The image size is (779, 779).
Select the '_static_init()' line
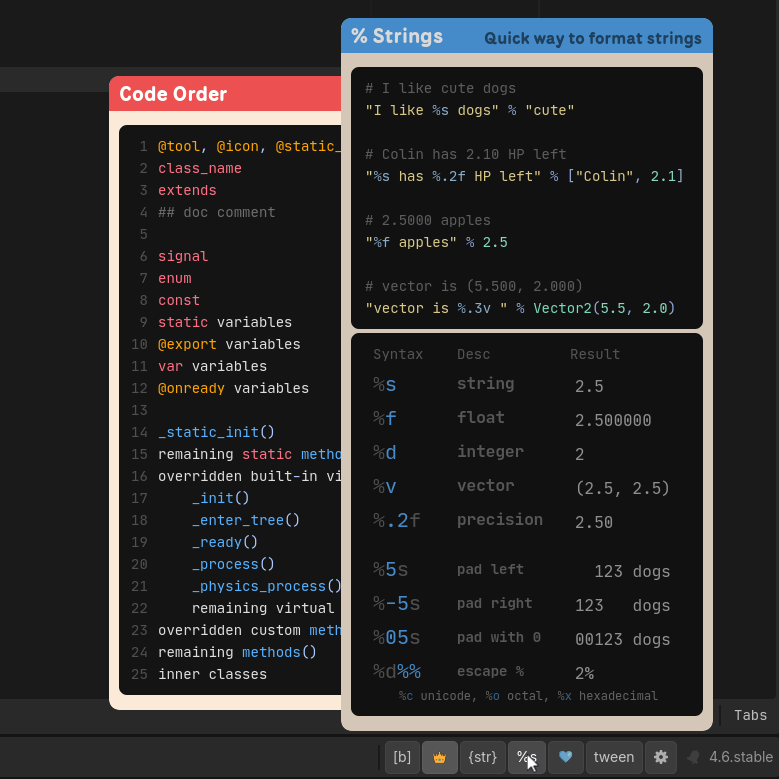(216, 432)
